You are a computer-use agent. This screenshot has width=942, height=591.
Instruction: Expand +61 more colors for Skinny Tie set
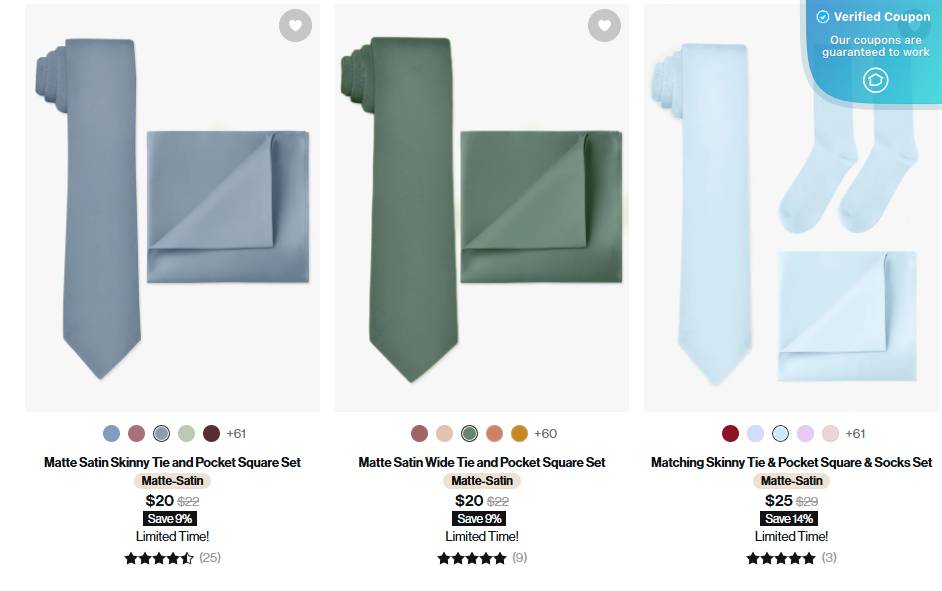[236, 434]
